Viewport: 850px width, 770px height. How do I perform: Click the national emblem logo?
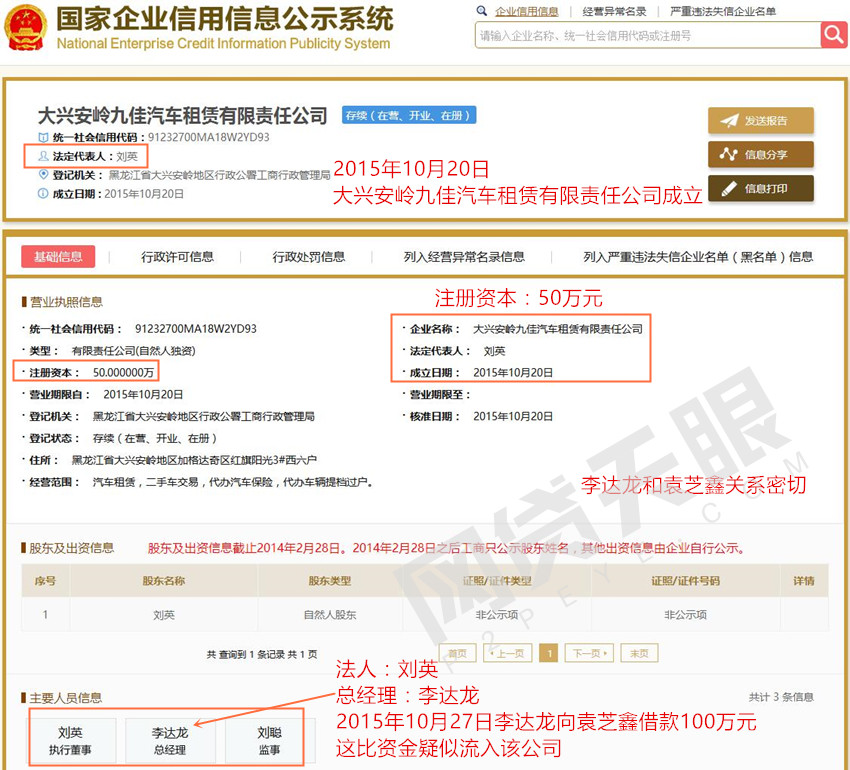coord(25,27)
